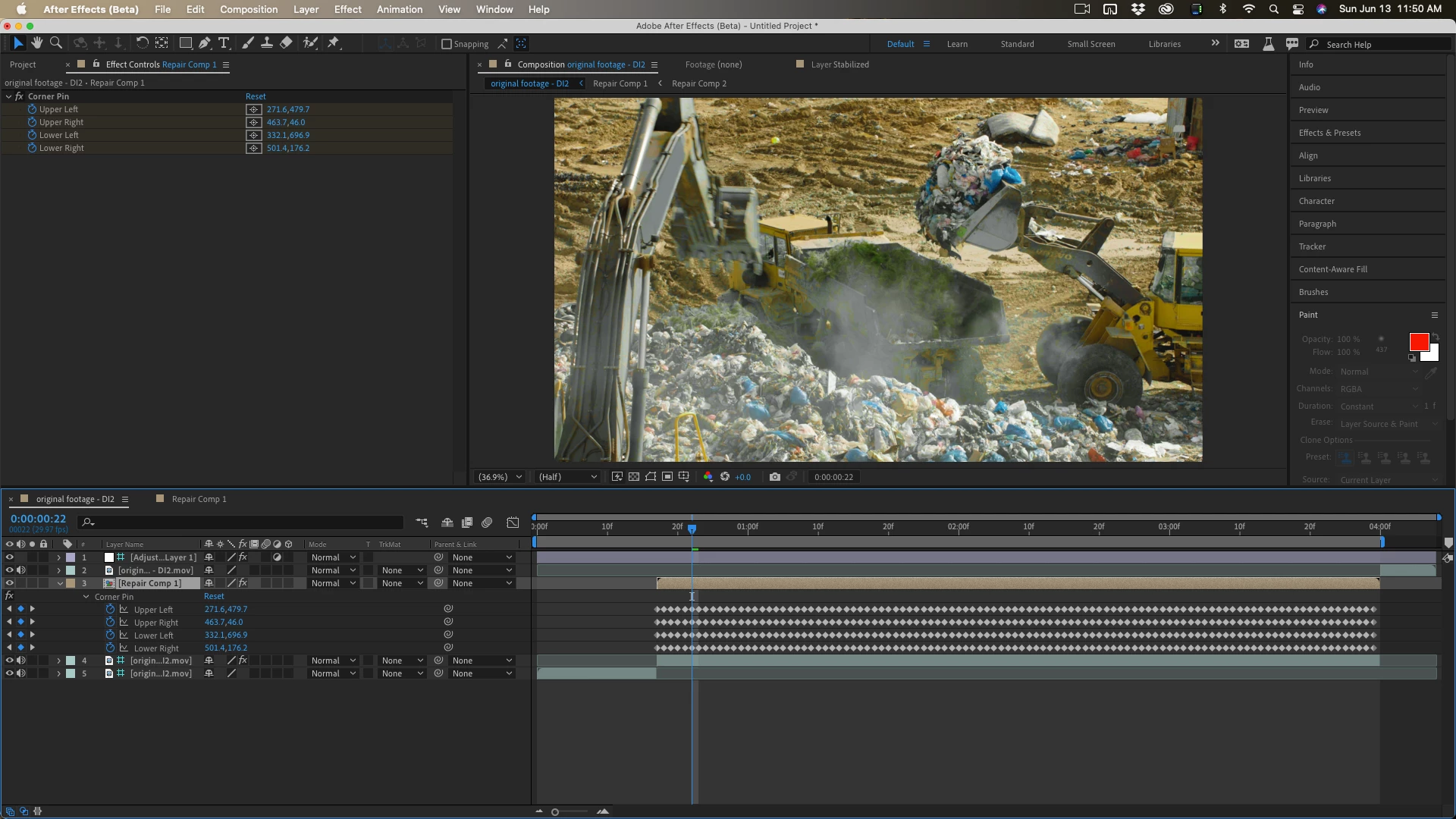Select the Eraser tool
This screenshot has height=819, width=1456.
pos(286,43)
